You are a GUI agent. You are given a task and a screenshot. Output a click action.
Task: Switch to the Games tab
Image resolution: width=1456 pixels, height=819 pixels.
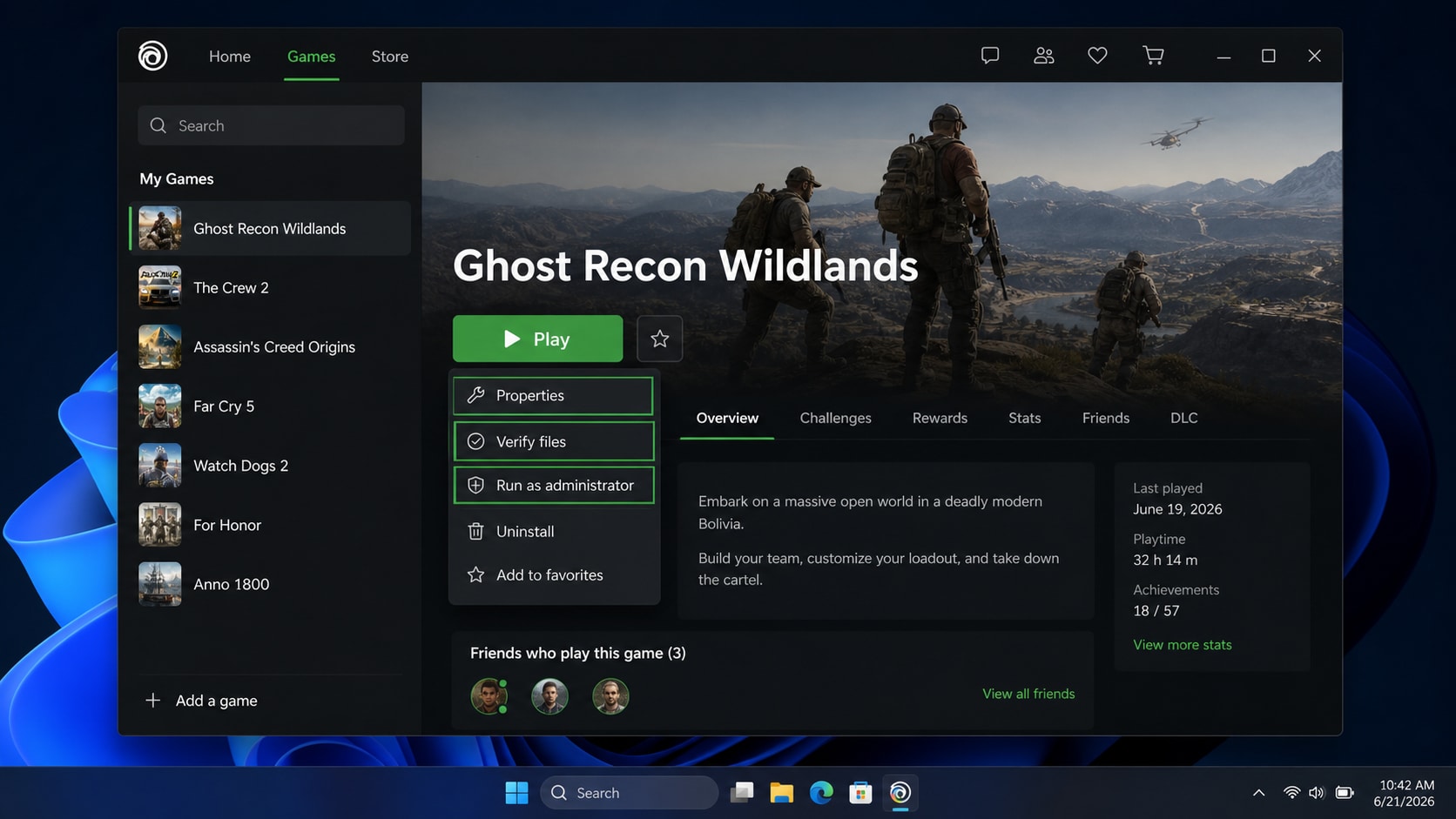(x=311, y=56)
